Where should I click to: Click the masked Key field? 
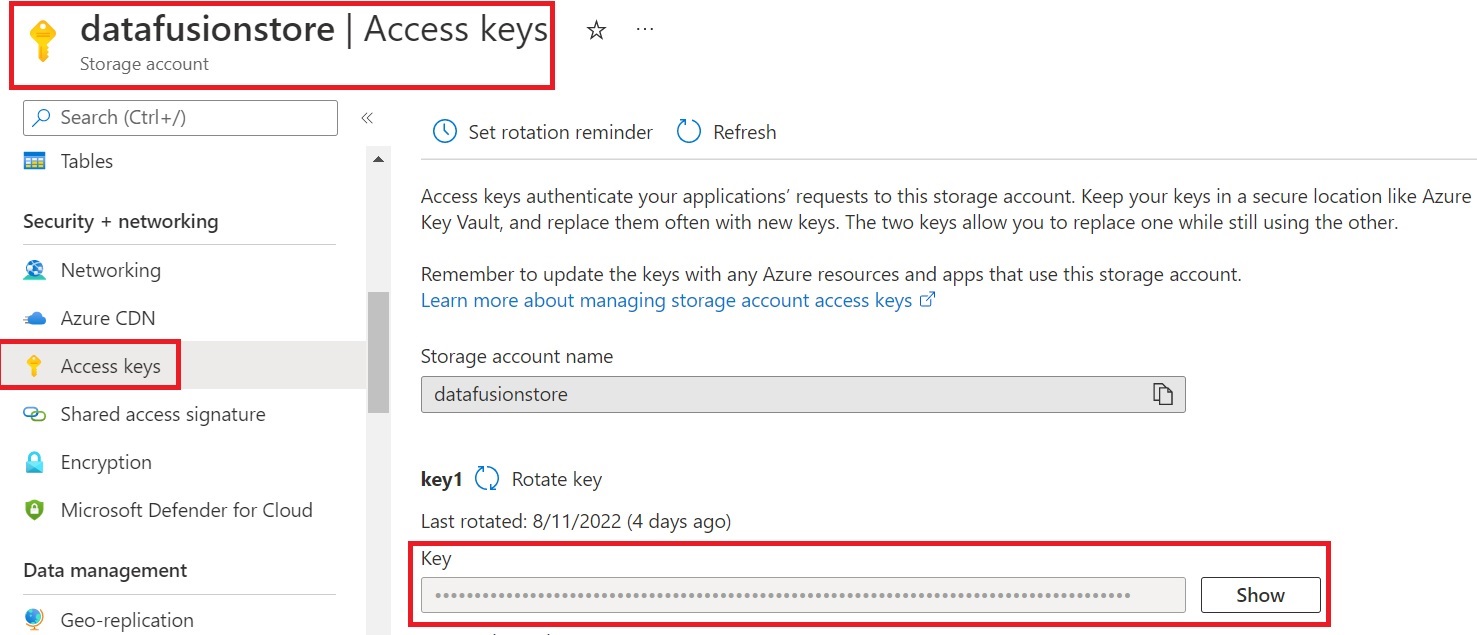point(802,595)
